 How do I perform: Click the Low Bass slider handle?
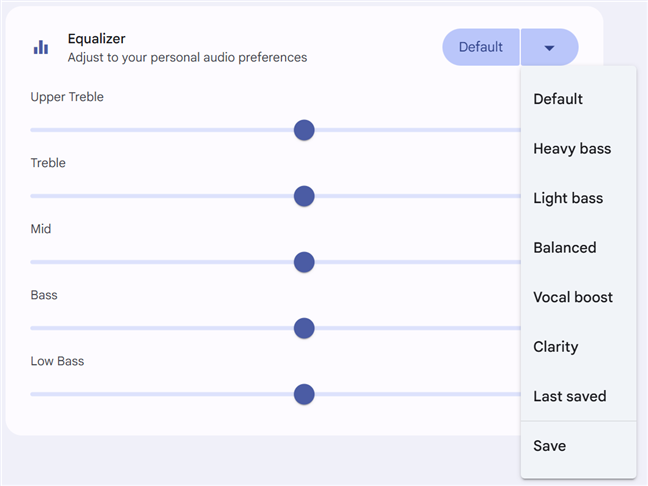click(304, 394)
